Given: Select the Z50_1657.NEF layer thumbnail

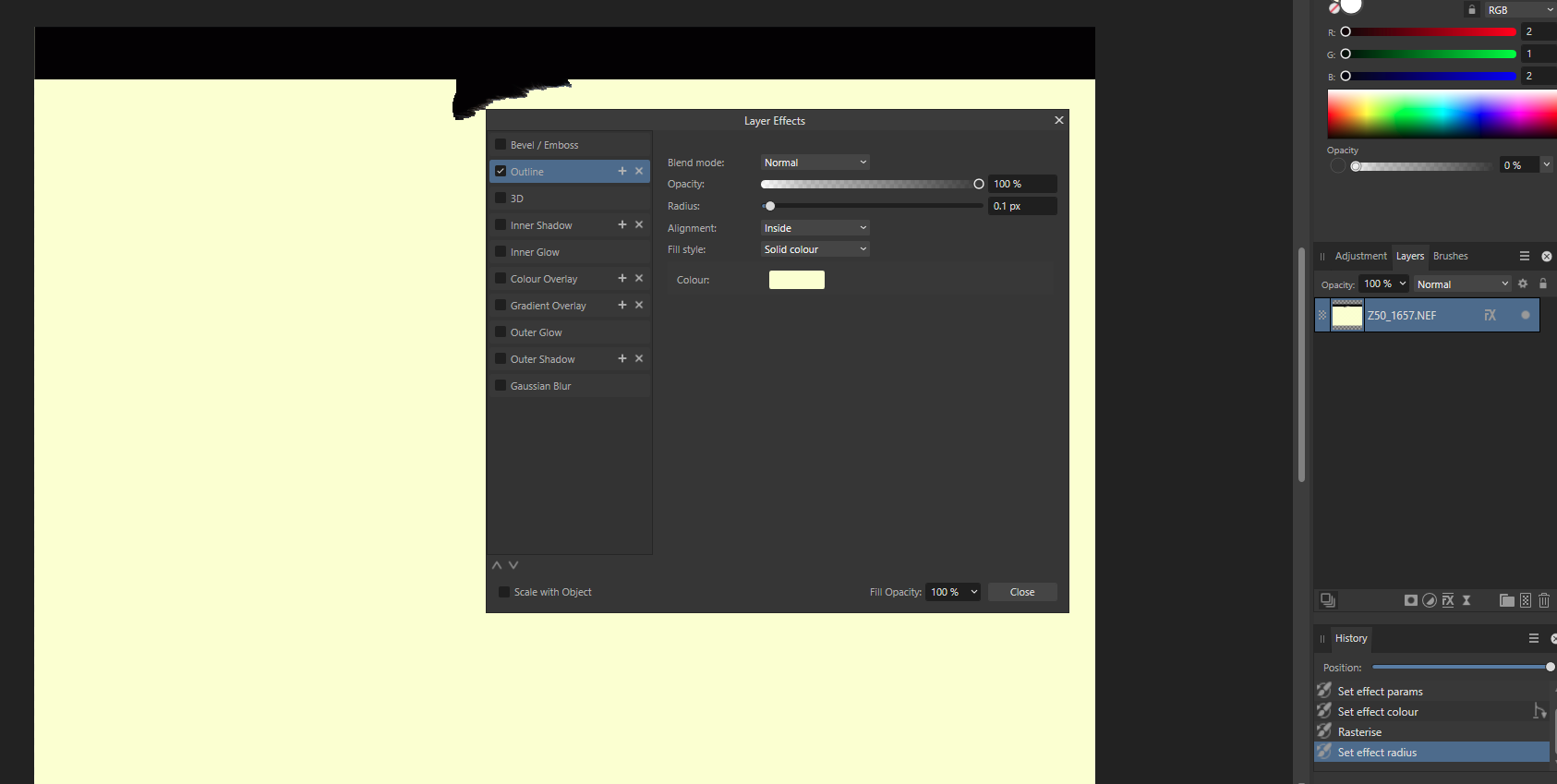Looking at the screenshot, I should point(1347,315).
